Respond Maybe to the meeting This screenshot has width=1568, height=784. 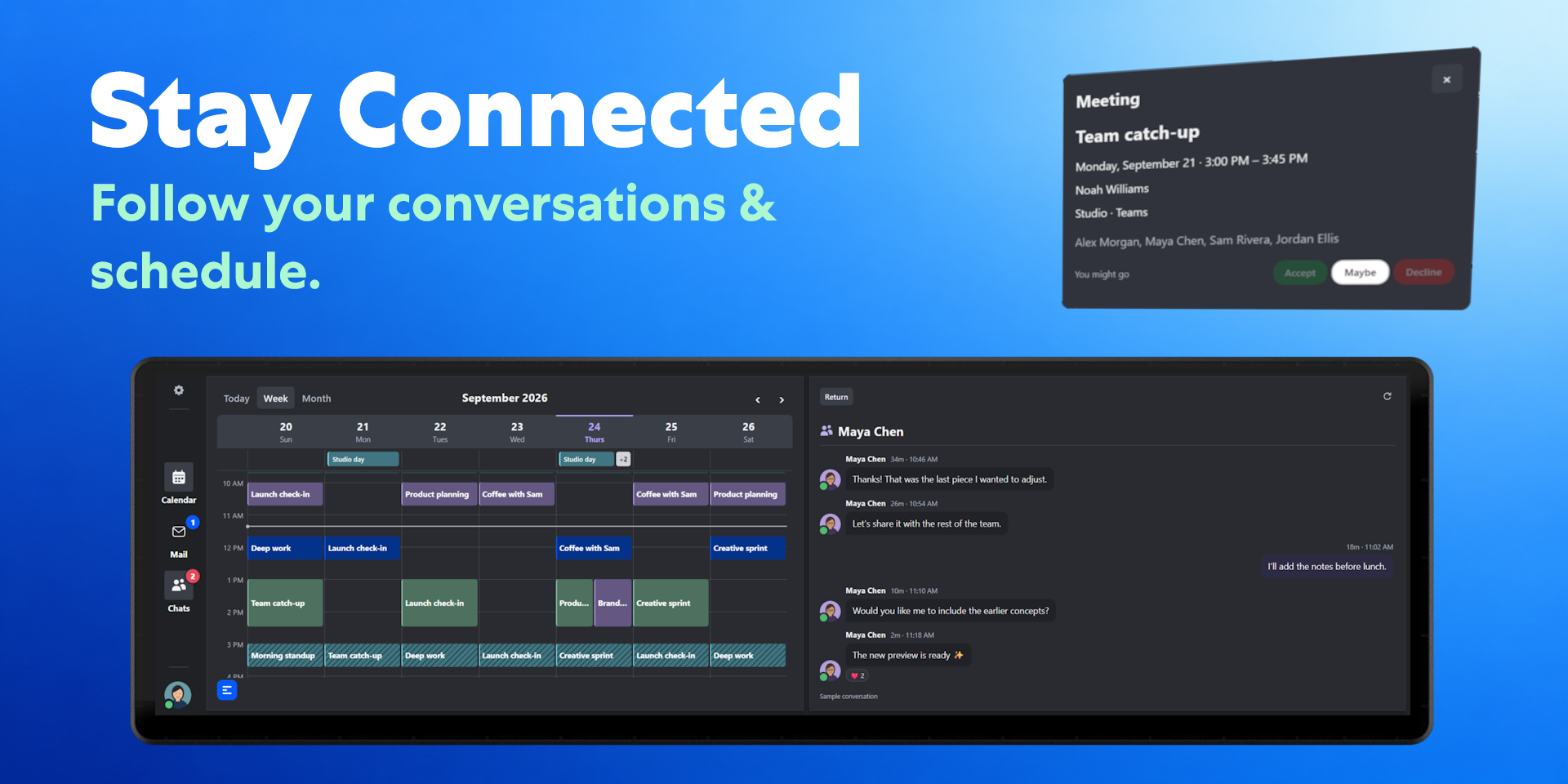click(1360, 272)
